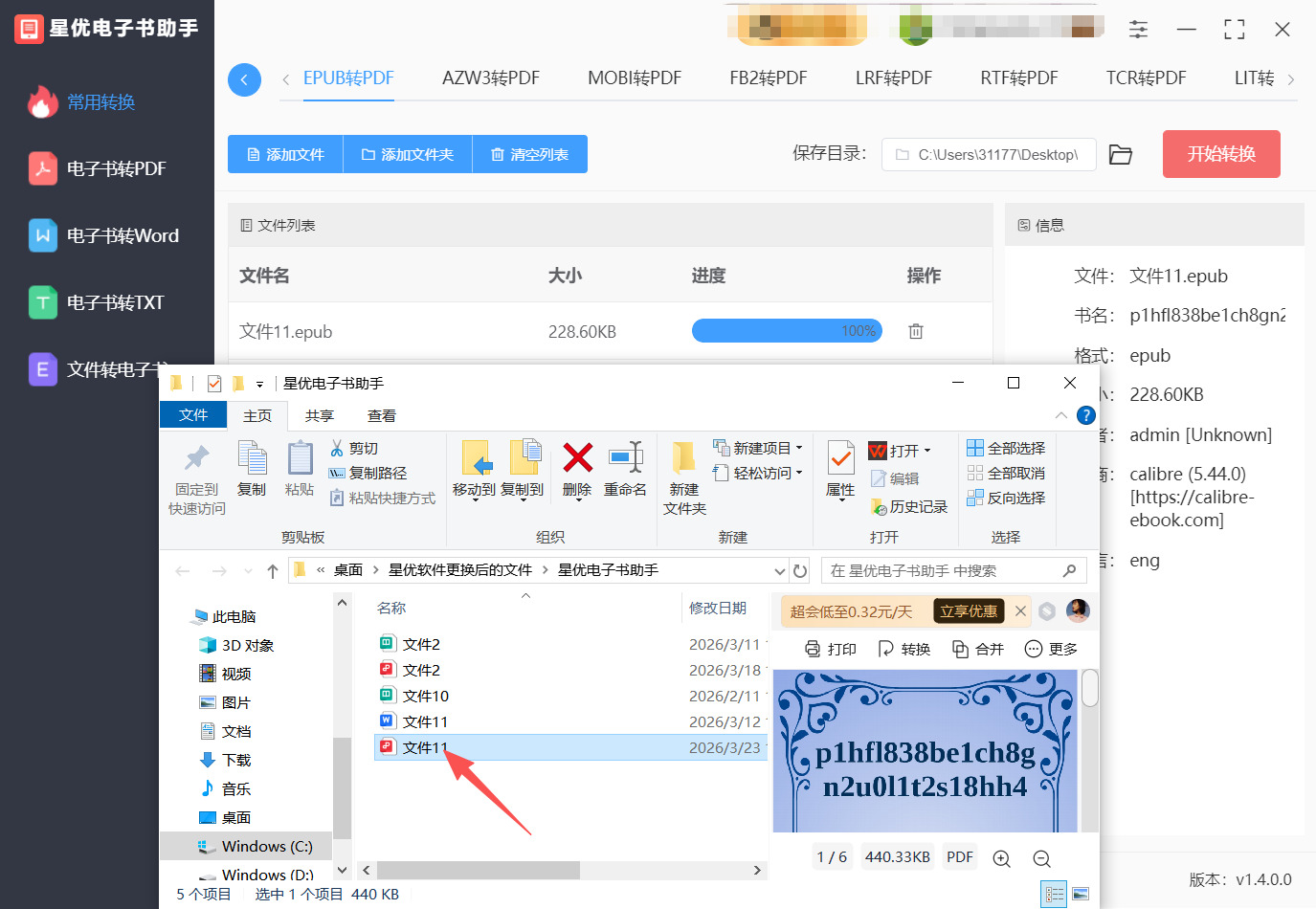Click the 剪切 scissors item
Image resolution: width=1316 pixels, height=909 pixels.
[x=354, y=448]
